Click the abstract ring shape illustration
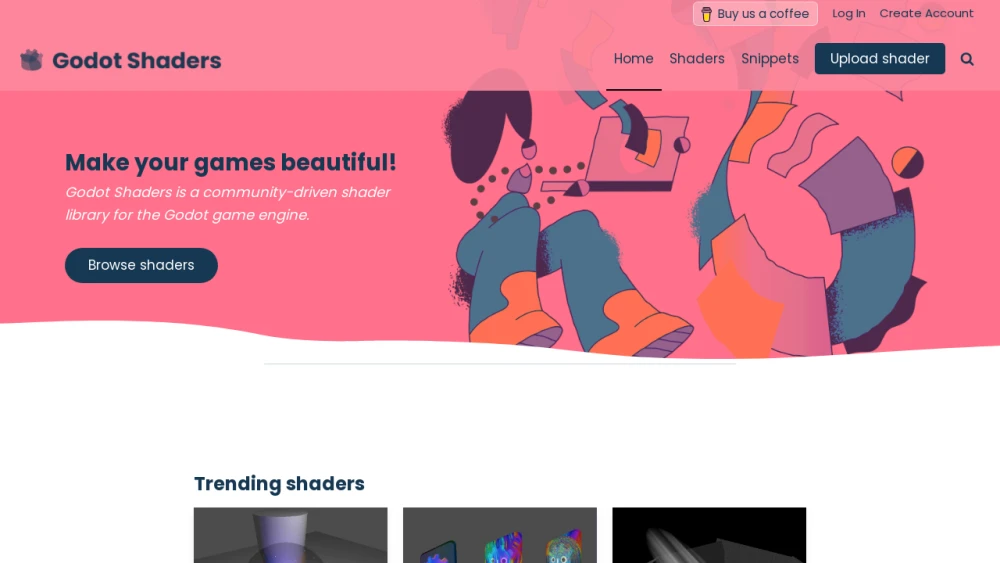The width and height of the screenshot is (1000, 563). pos(810,223)
